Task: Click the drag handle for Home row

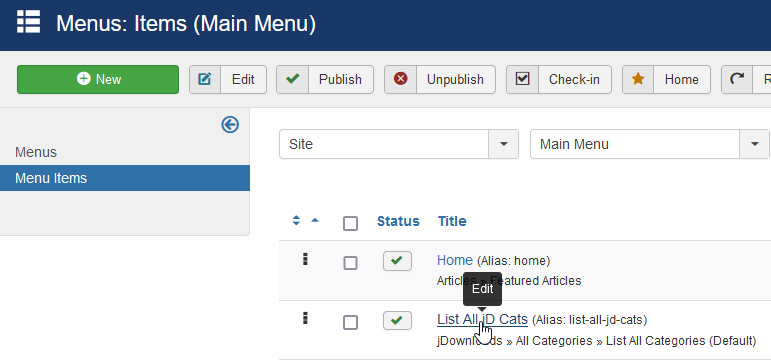Action: [305, 259]
